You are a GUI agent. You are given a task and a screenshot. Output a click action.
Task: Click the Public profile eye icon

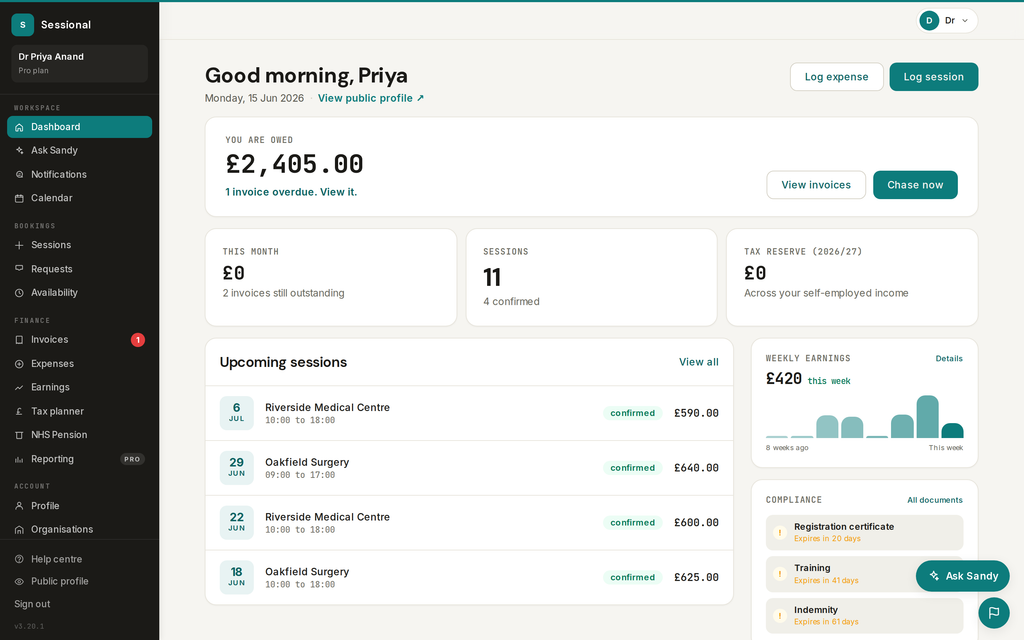click(19, 581)
